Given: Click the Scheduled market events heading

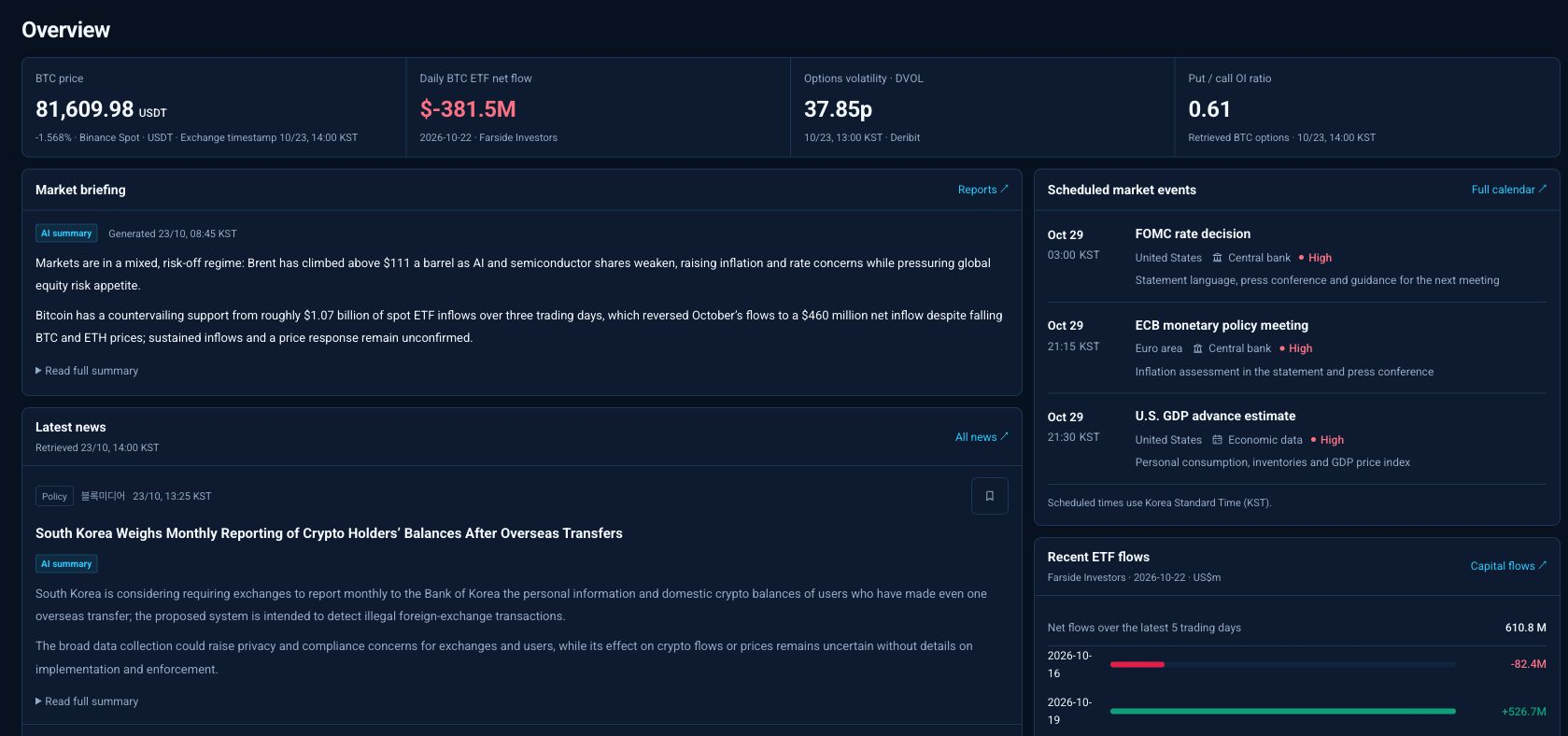Looking at the screenshot, I should pos(1122,190).
